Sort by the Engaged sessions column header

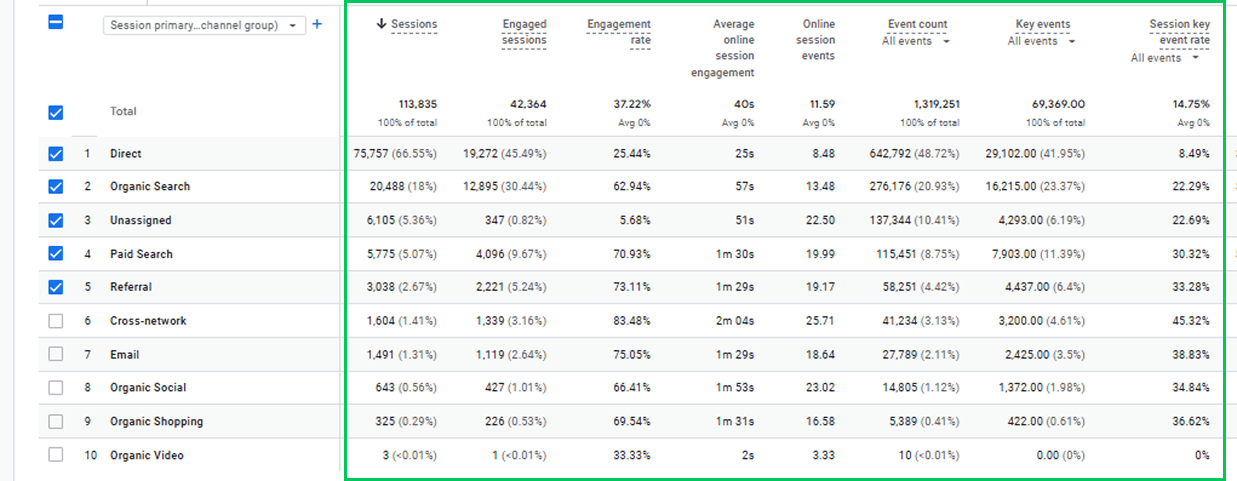(x=524, y=32)
